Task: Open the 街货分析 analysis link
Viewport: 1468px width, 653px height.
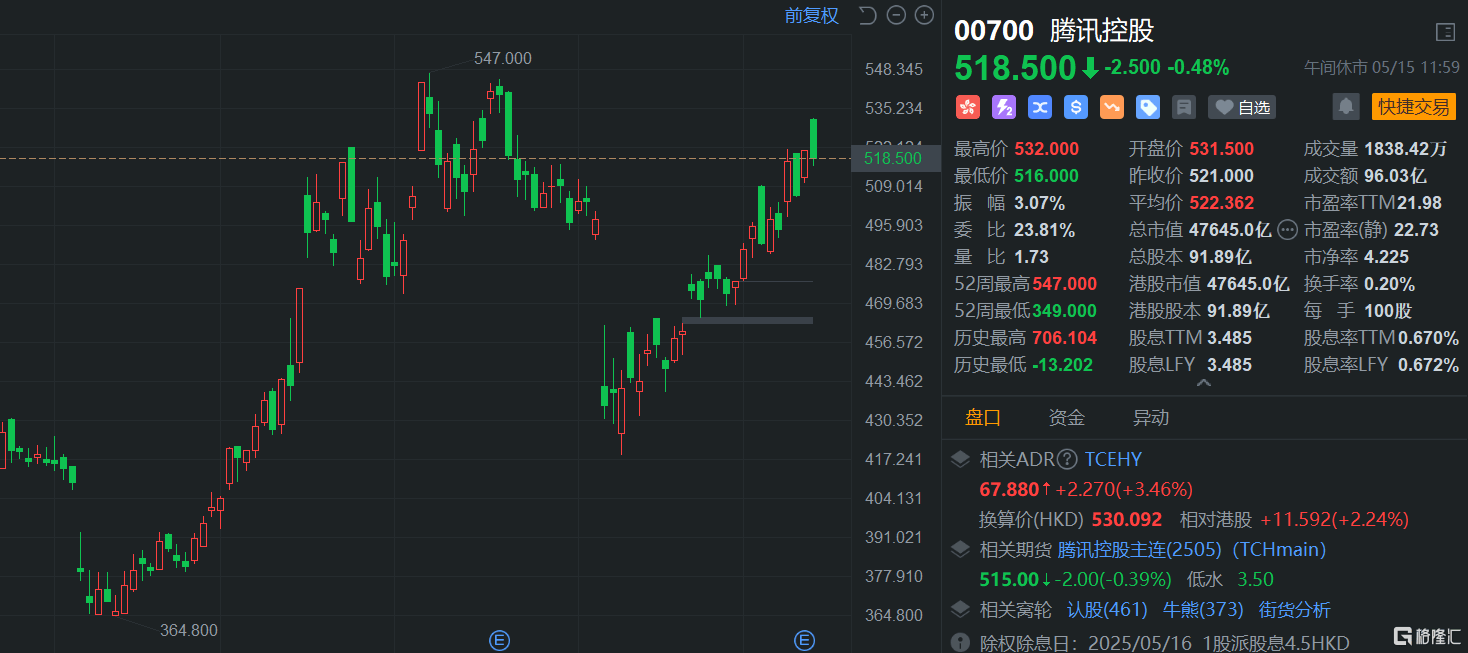Action: (x=1294, y=610)
